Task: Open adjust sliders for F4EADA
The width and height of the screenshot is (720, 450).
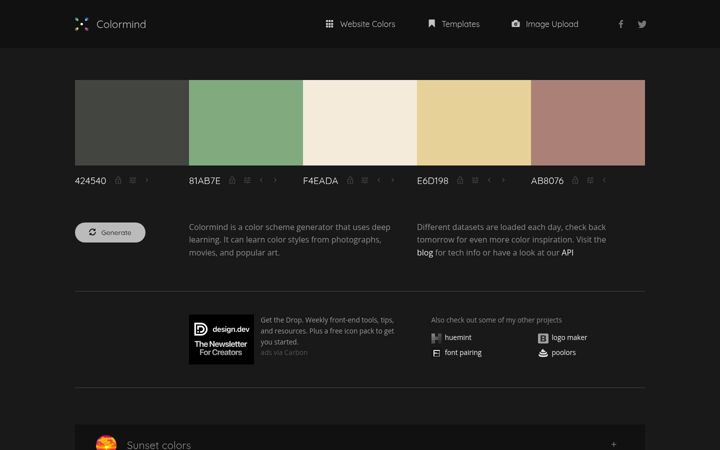Action: click(x=365, y=180)
